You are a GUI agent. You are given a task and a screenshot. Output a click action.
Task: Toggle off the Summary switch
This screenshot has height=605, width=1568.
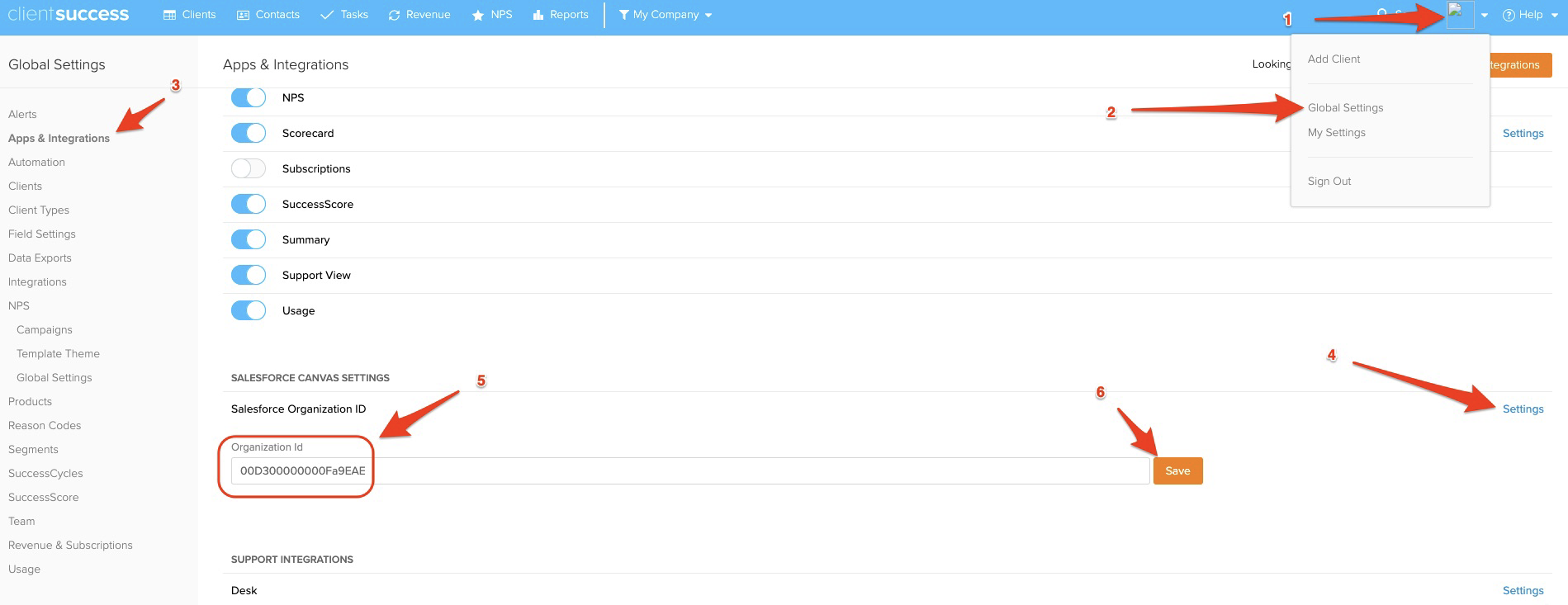tap(249, 239)
